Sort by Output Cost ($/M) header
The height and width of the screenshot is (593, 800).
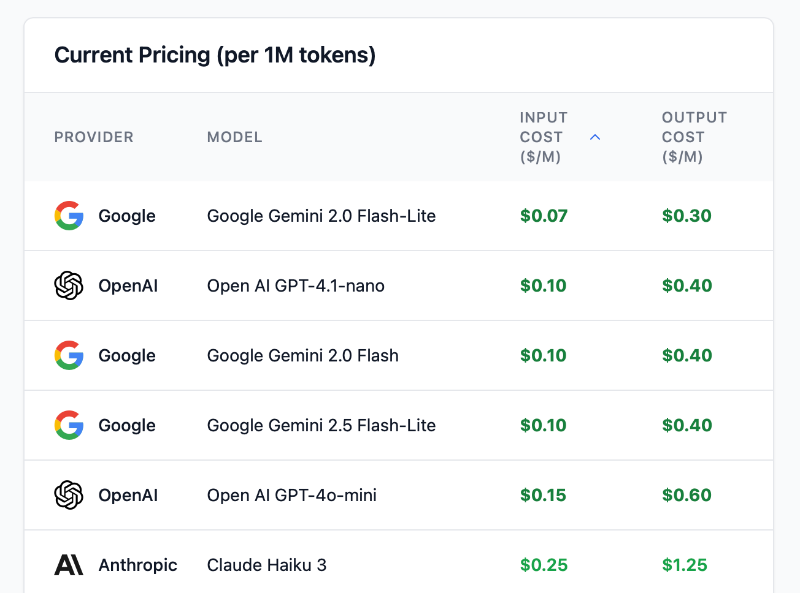pyautogui.click(x=694, y=137)
